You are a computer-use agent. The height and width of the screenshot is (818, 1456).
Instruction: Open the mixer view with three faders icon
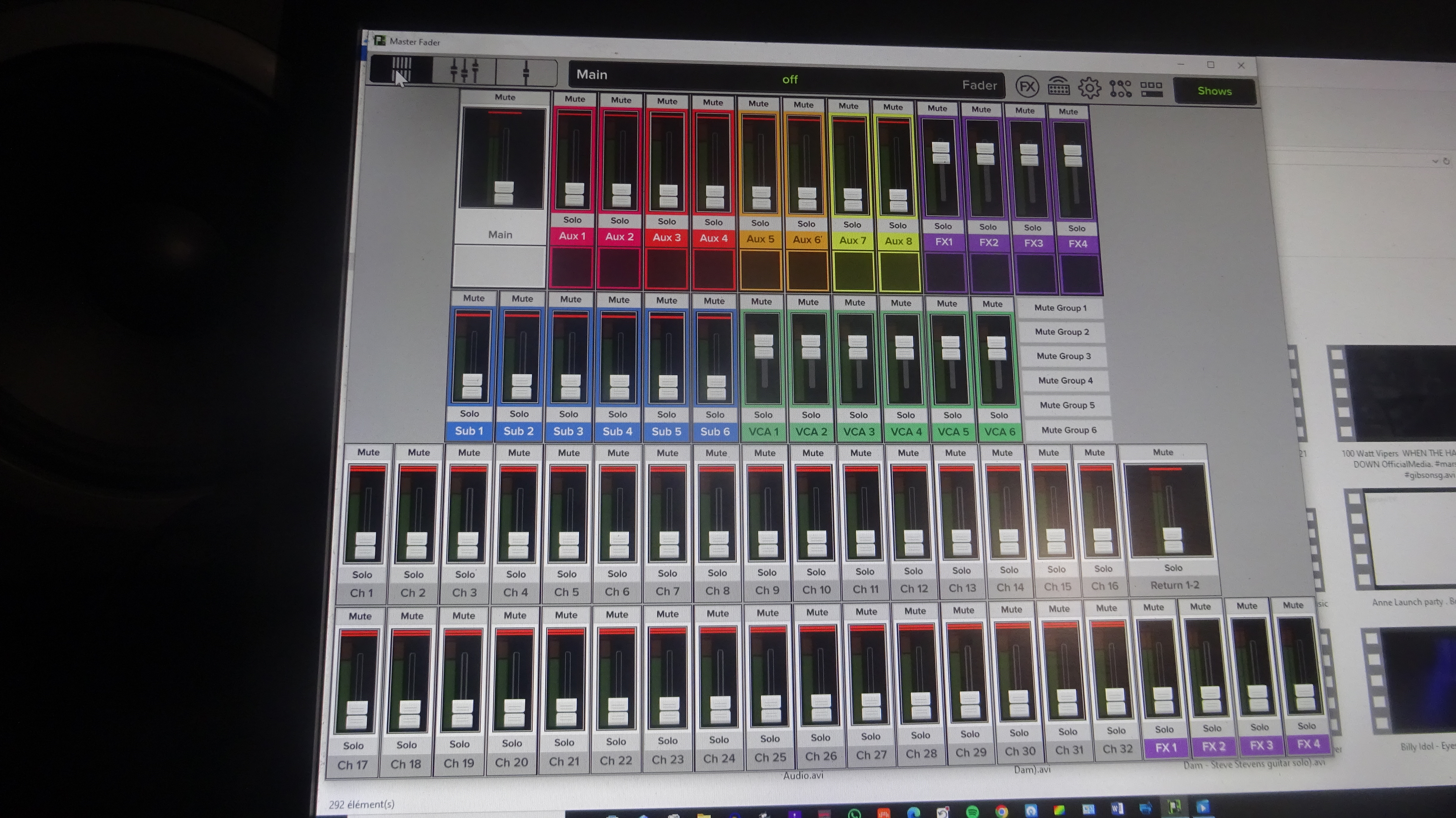coord(464,71)
